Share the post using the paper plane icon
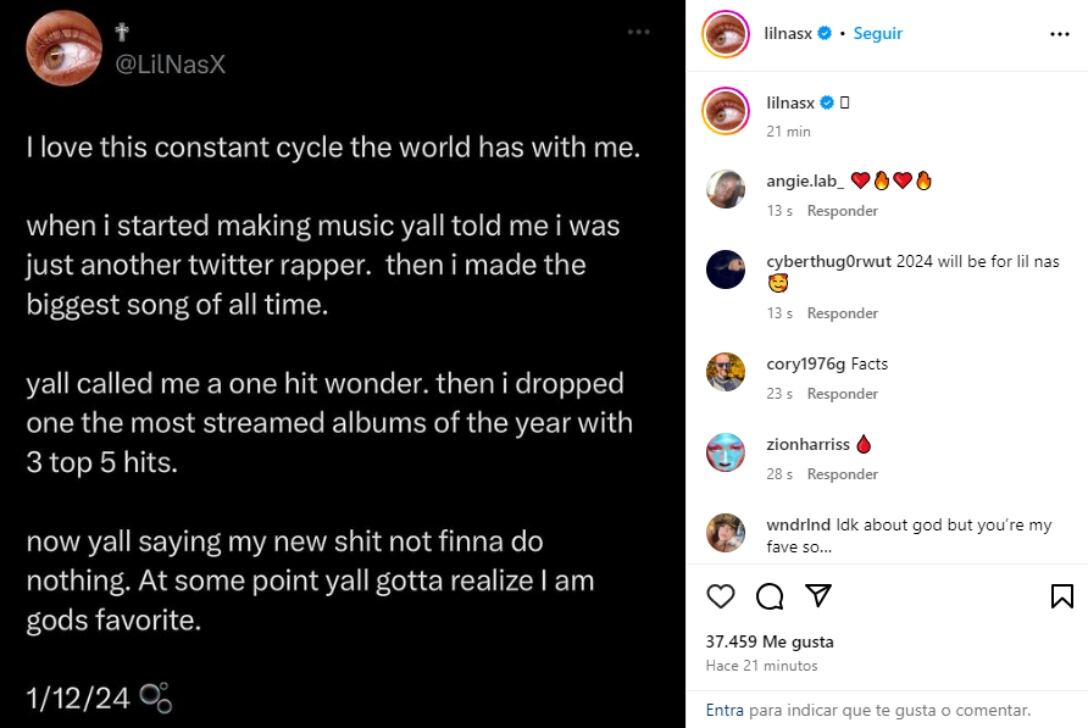The width and height of the screenshot is (1088, 728). tap(817, 596)
